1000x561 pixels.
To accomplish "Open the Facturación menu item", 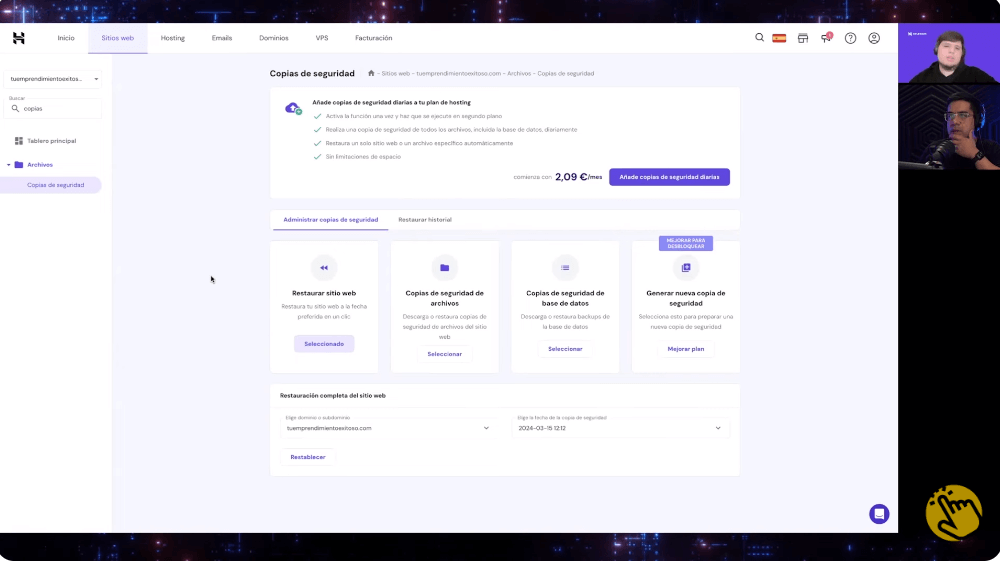I will [x=374, y=38].
